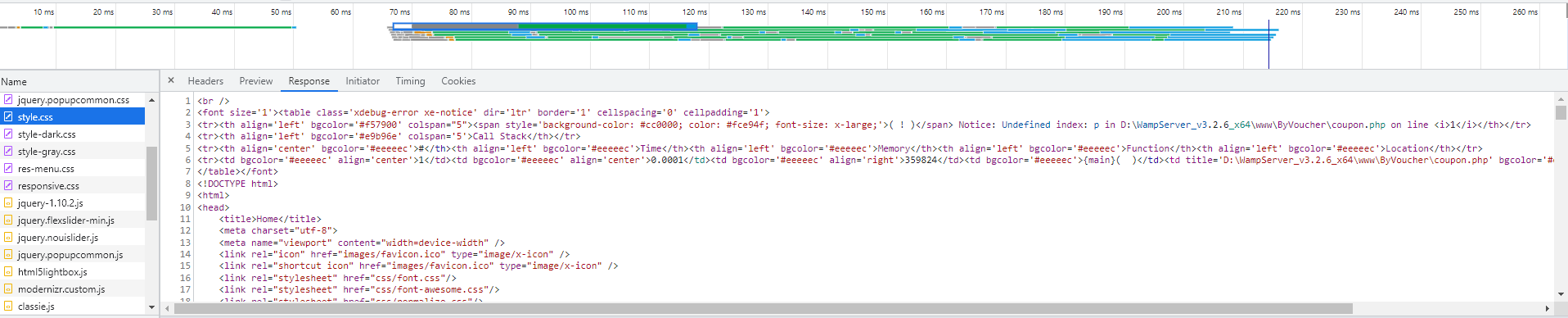1568x318 pixels.
Task: Select jquery-1.10.2.js request
Action: click(x=72, y=203)
